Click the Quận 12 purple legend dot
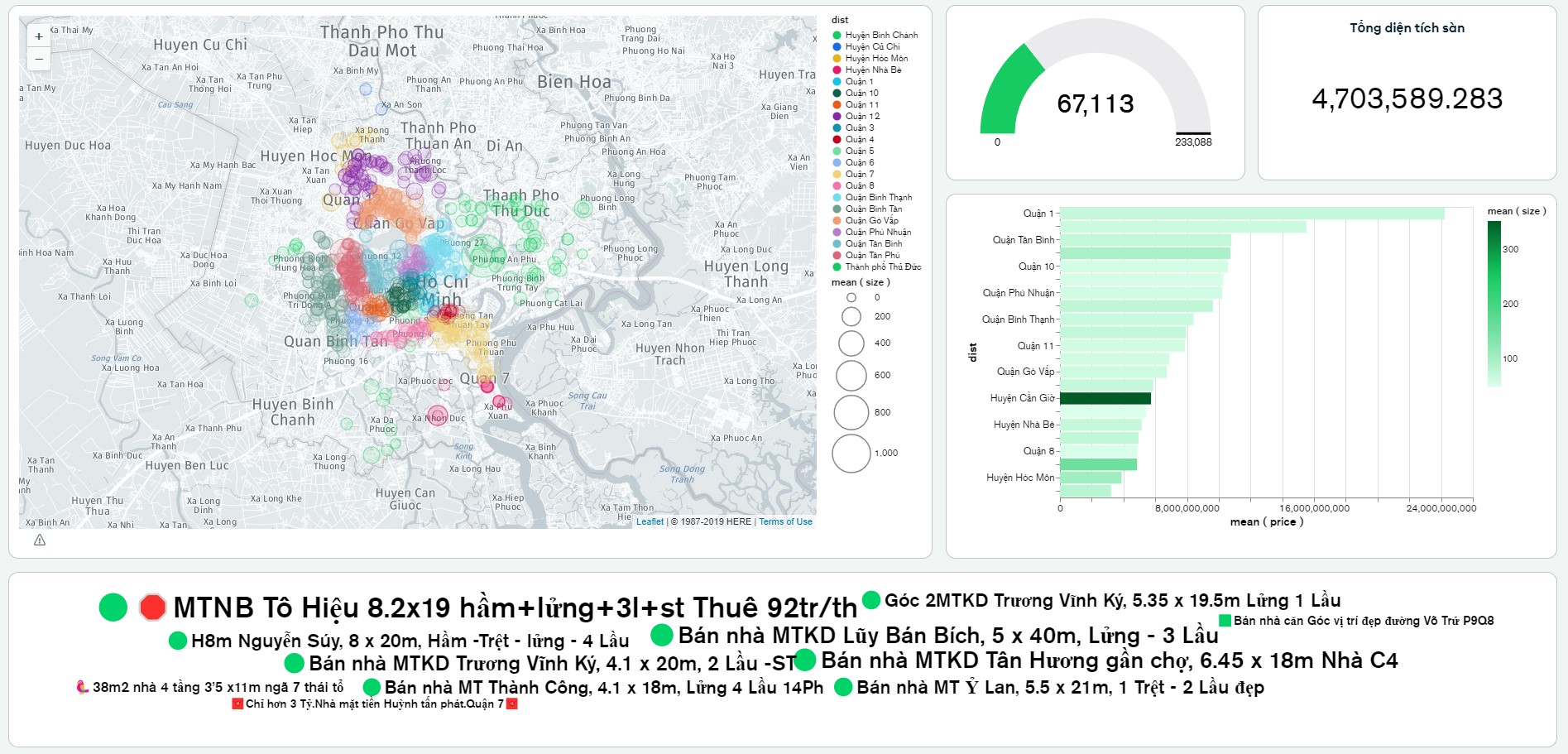Viewport: 1568px width, 754px height. tap(837, 117)
